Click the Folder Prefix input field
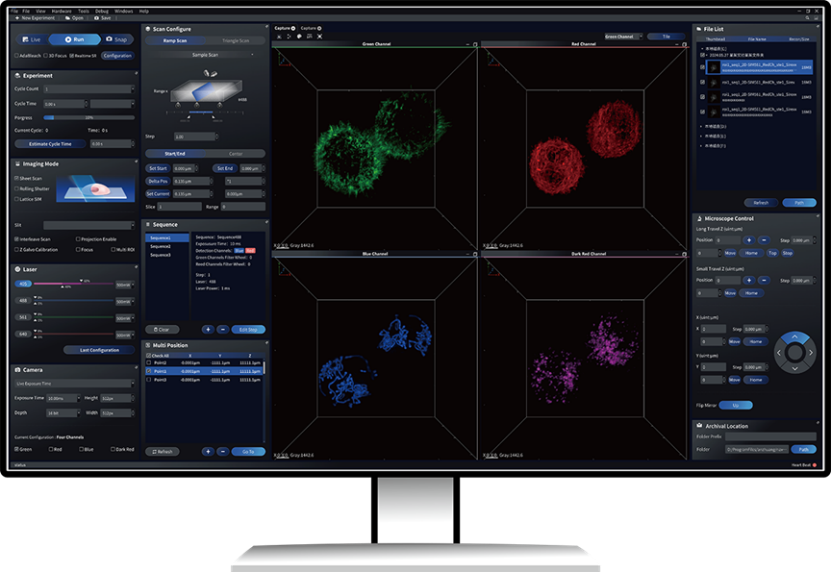 pos(770,436)
